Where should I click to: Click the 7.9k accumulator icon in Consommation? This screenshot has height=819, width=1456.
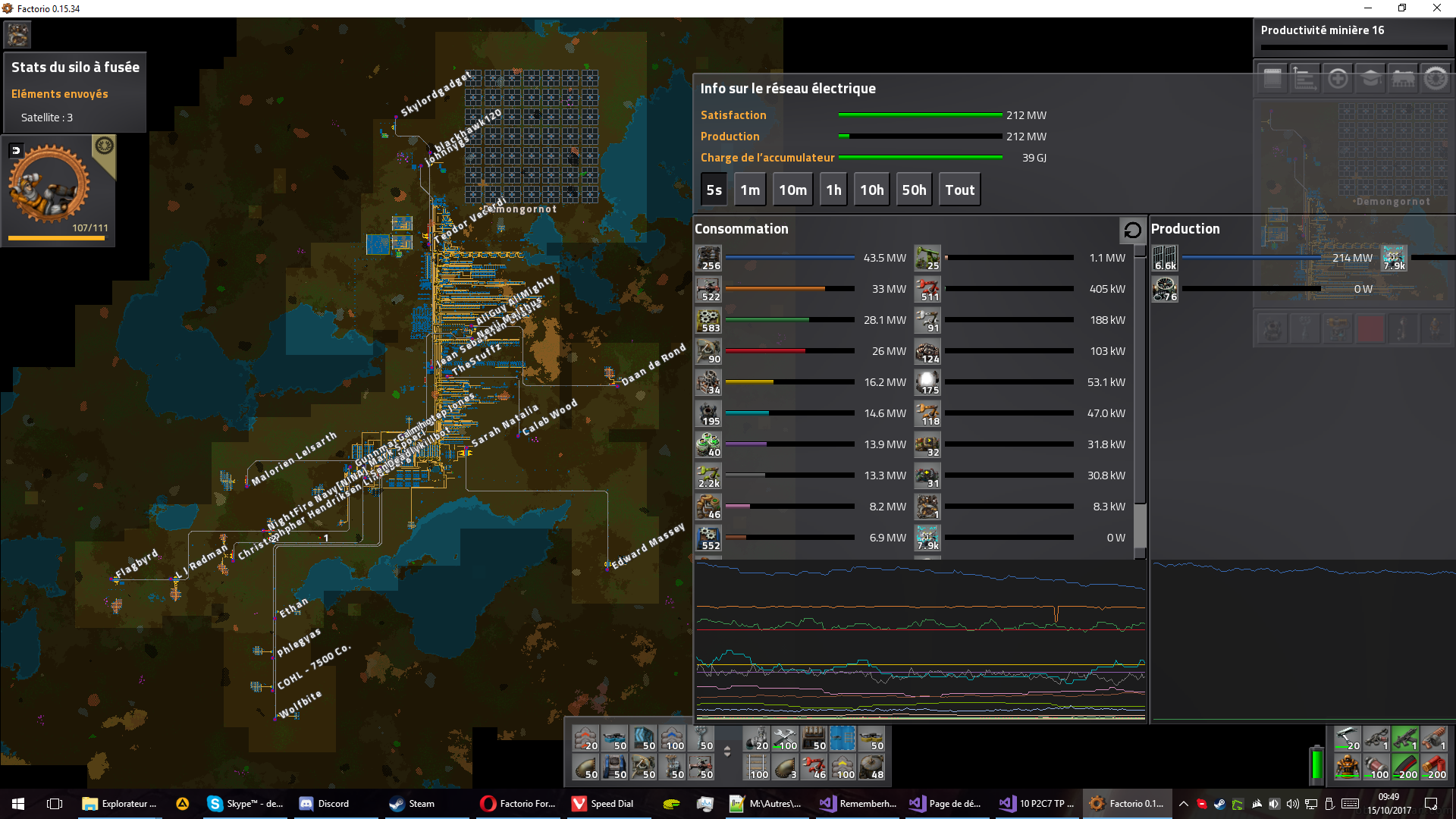(x=927, y=538)
